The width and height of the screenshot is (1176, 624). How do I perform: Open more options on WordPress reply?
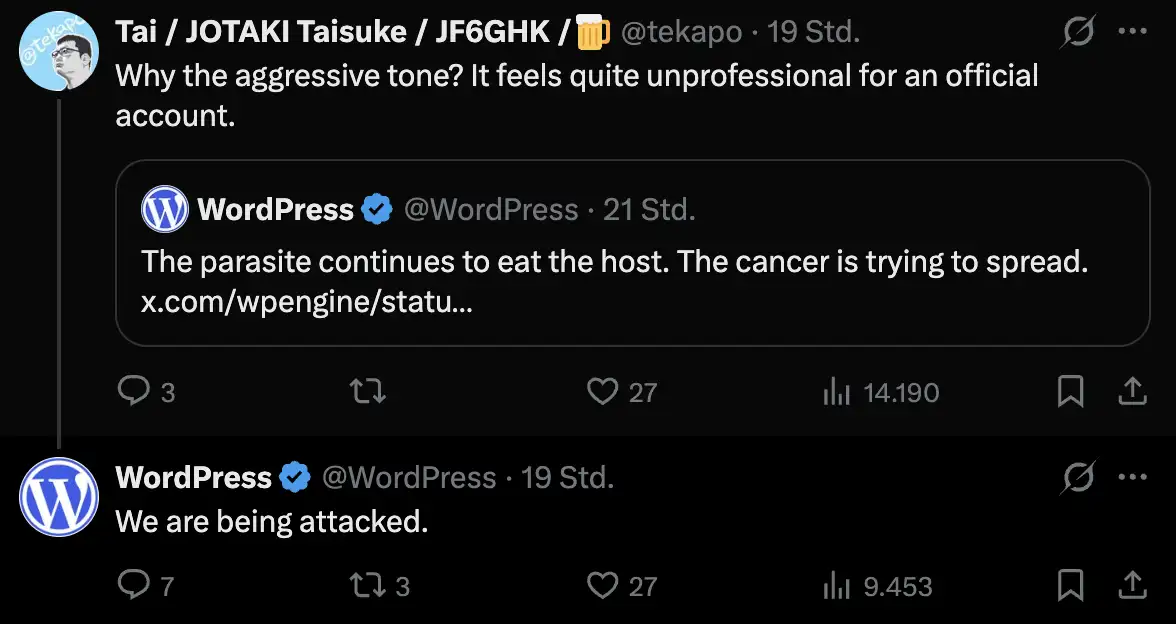[x=1131, y=478]
